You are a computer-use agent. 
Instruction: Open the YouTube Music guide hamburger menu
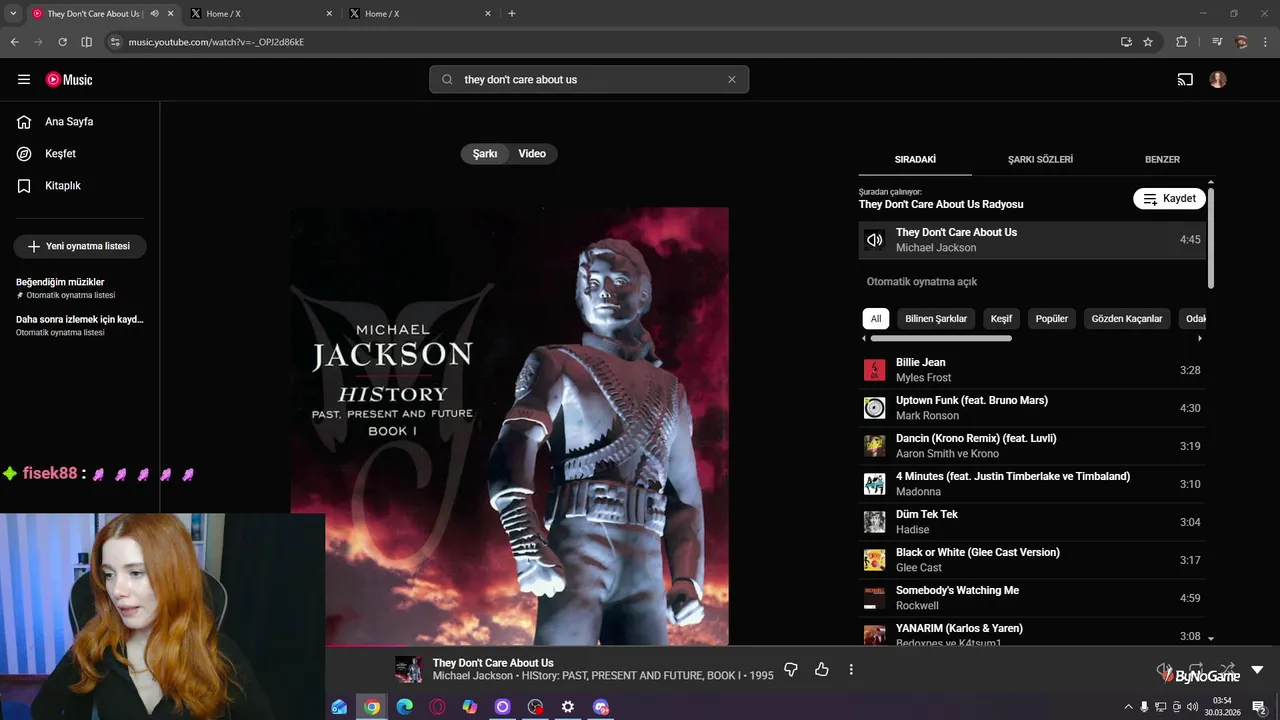pos(24,80)
